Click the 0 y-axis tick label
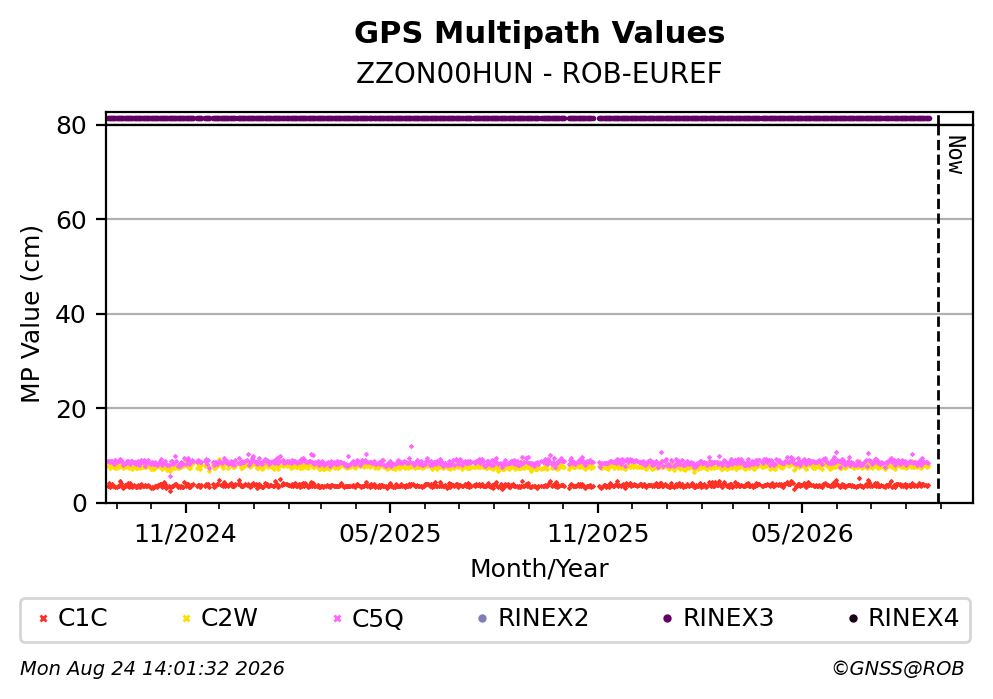 point(79,503)
